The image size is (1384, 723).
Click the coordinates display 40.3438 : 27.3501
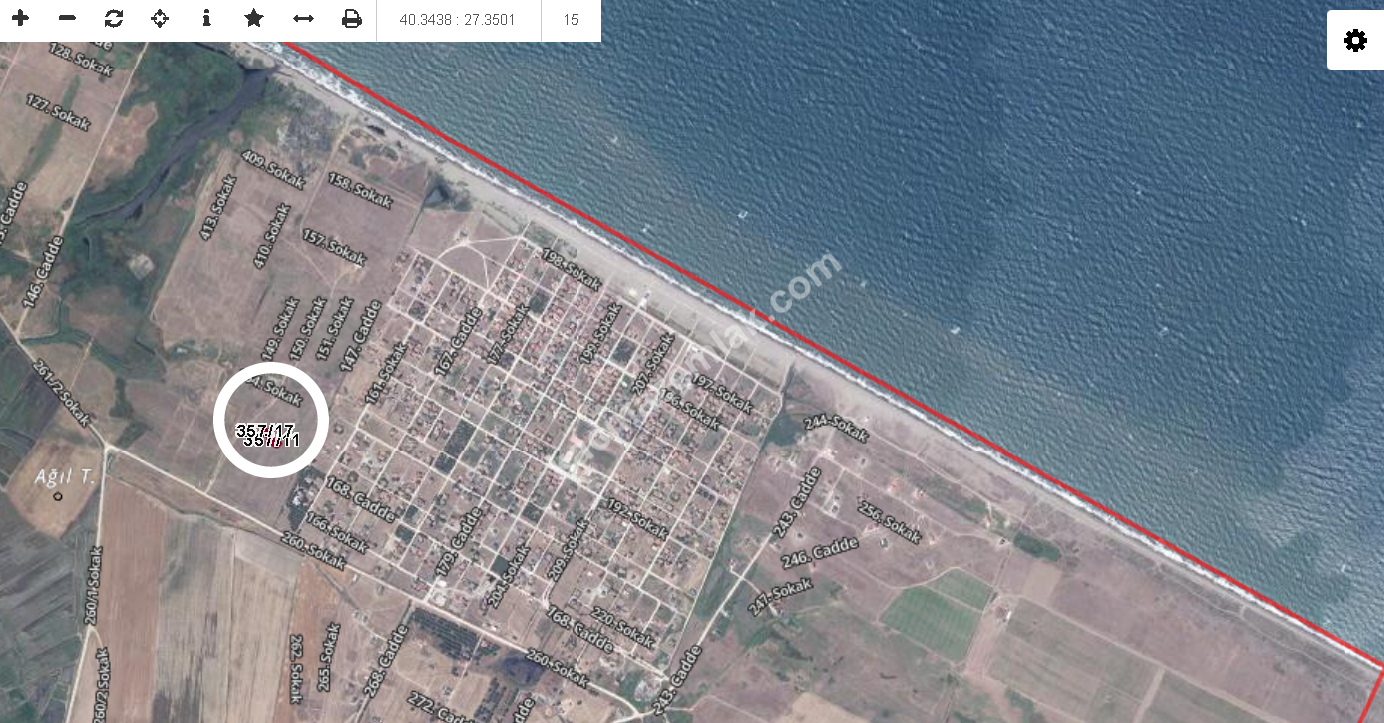tap(457, 20)
